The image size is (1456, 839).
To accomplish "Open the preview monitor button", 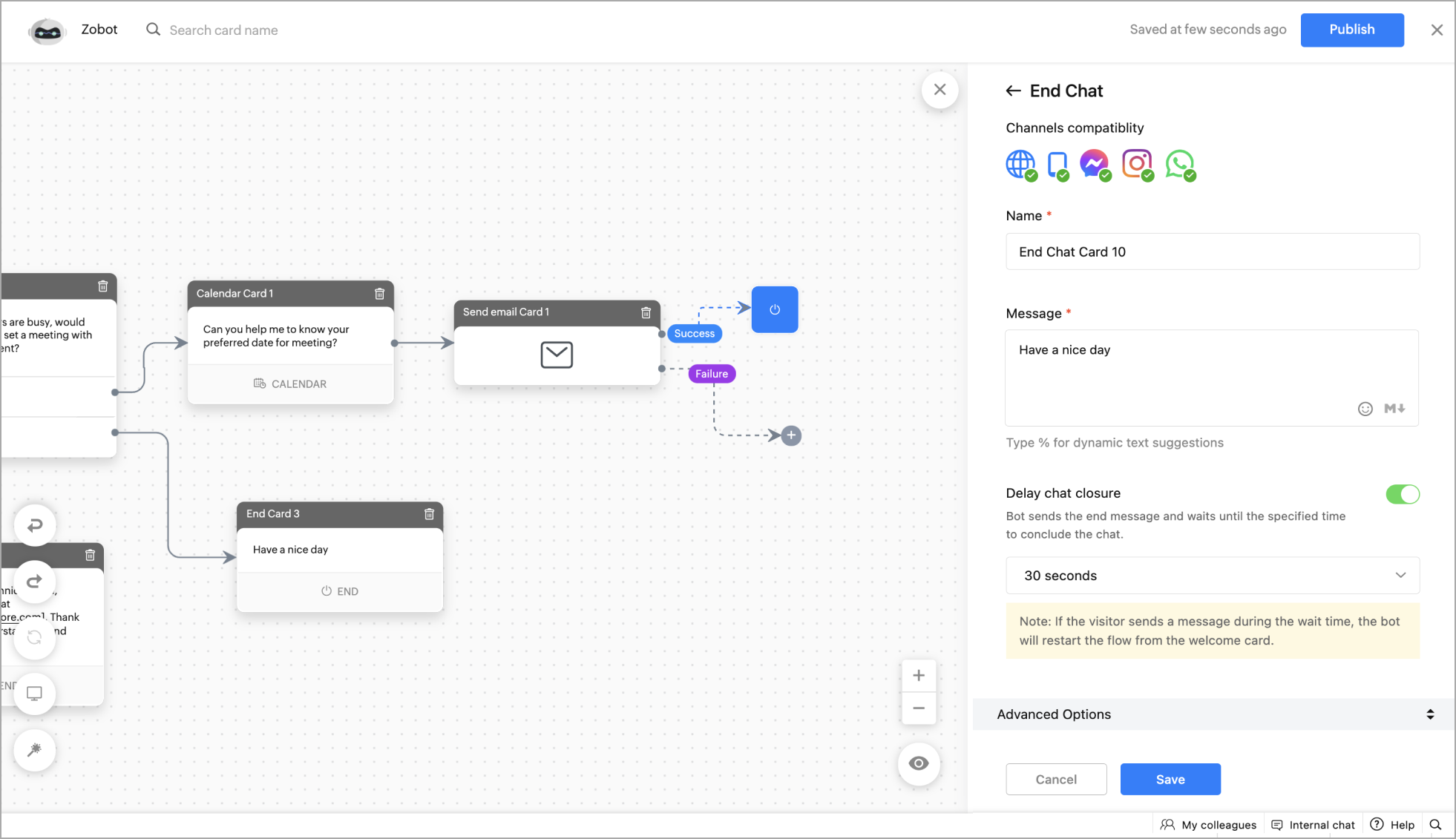I will 35,694.
